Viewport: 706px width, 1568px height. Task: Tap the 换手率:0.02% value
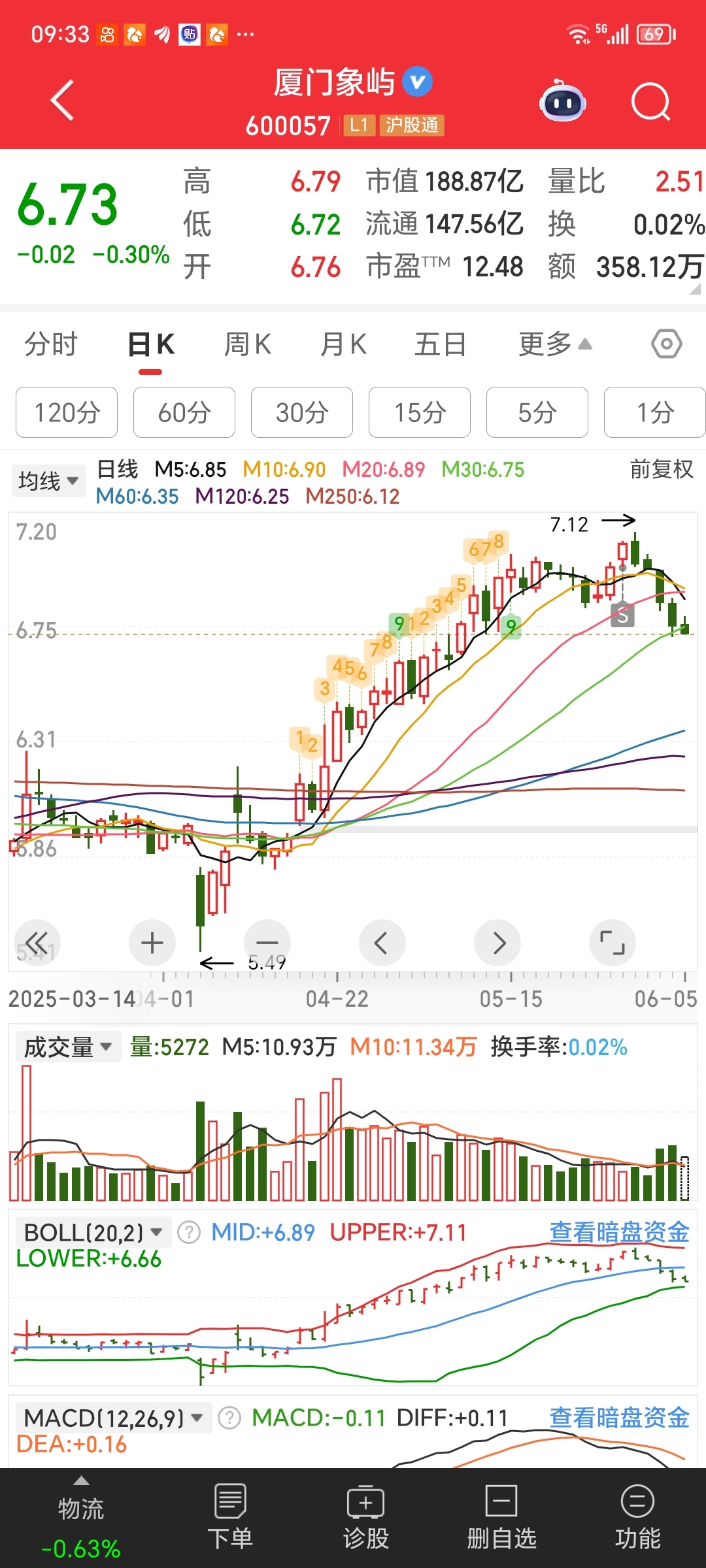click(x=559, y=1047)
